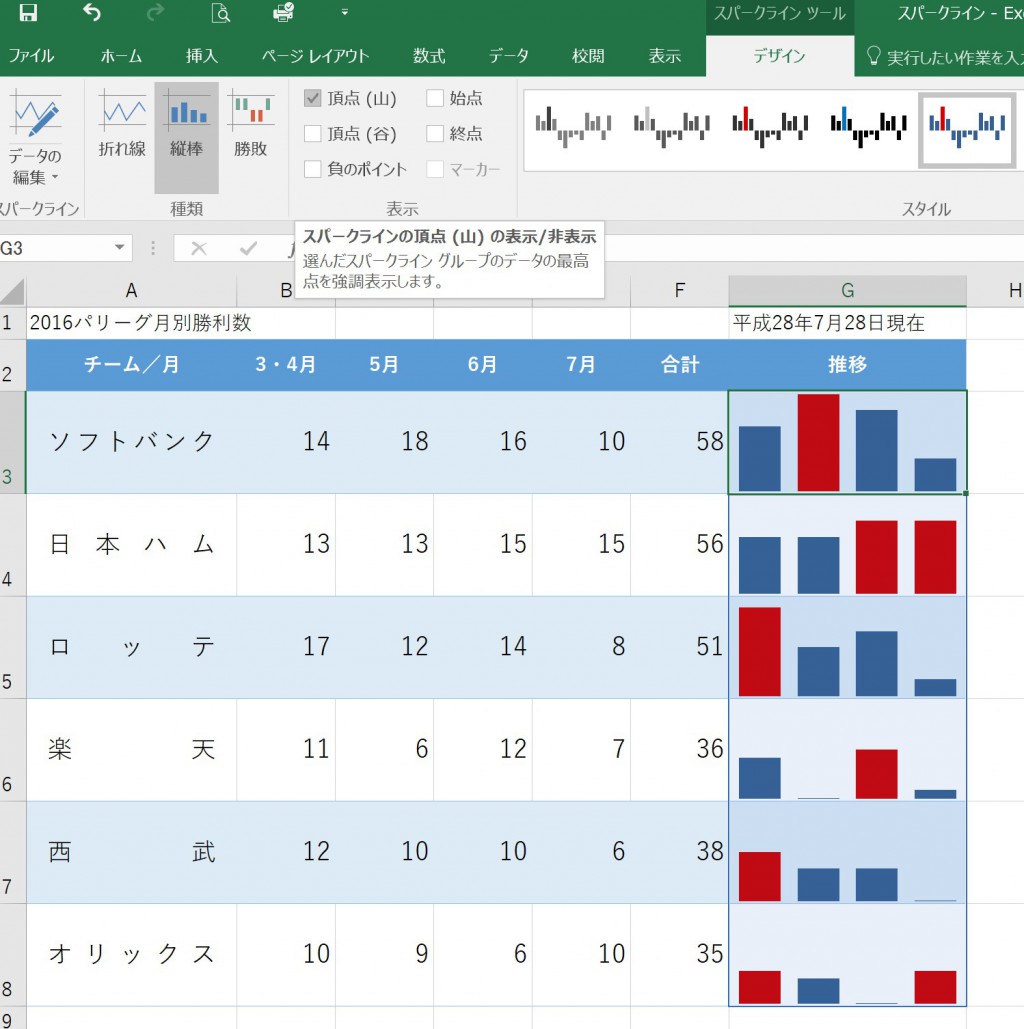Viewport: 1024px width, 1029px height.
Task: Click the 日本ハム sparkline cell
Action: [x=847, y=545]
